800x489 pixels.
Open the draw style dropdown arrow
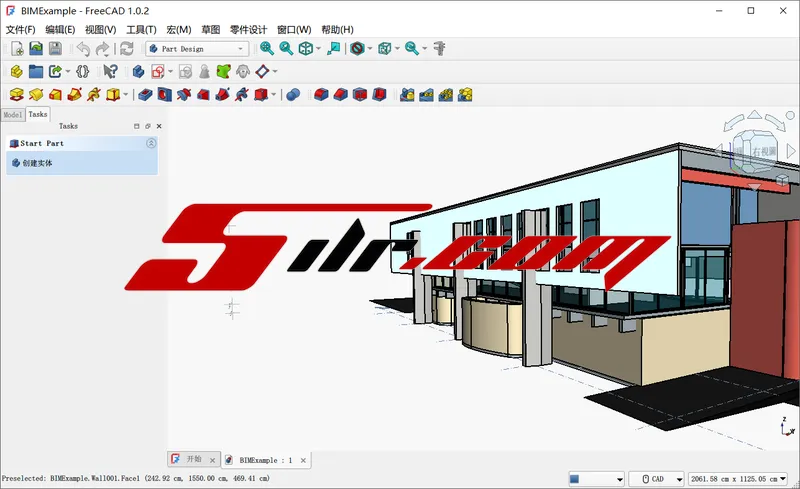point(370,48)
